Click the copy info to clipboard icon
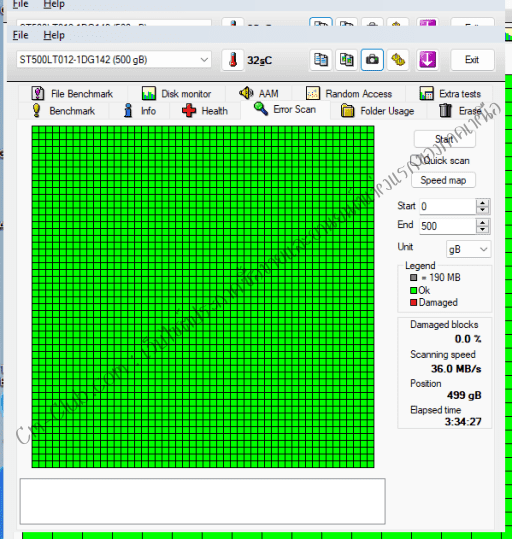Image resolution: width=512 pixels, height=539 pixels. coord(321,60)
